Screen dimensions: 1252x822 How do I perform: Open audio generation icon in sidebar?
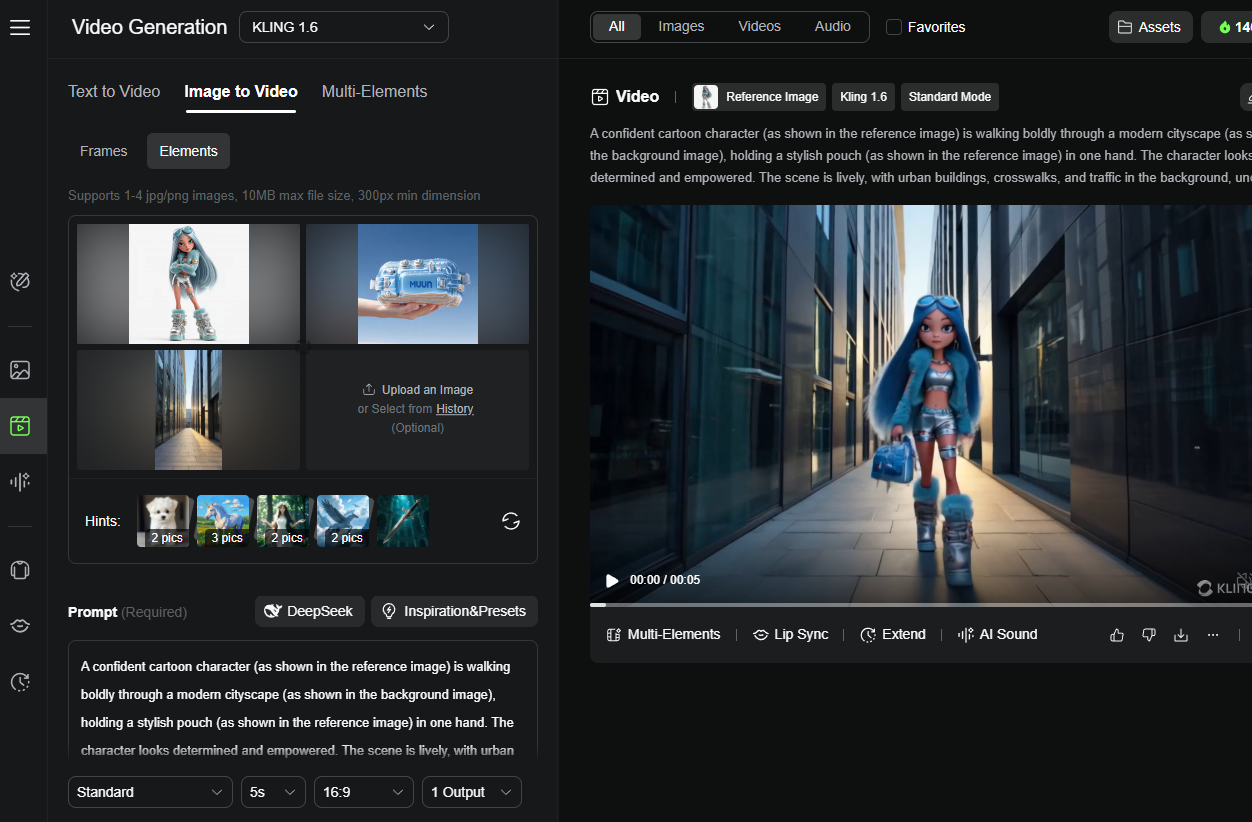(x=20, y=482)
